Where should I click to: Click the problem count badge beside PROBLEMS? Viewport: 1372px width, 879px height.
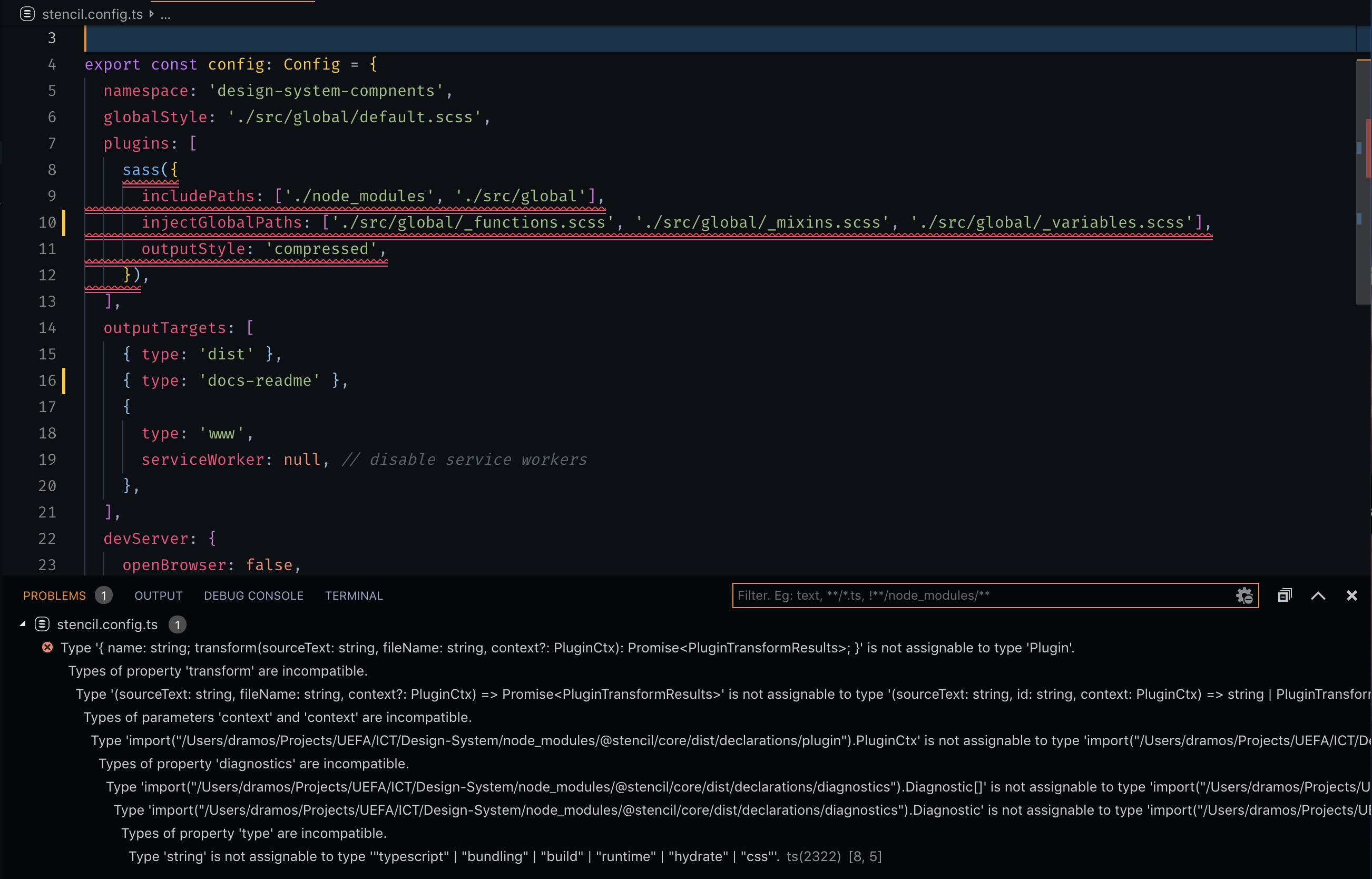pyautogui.click(x=104, y=595)
